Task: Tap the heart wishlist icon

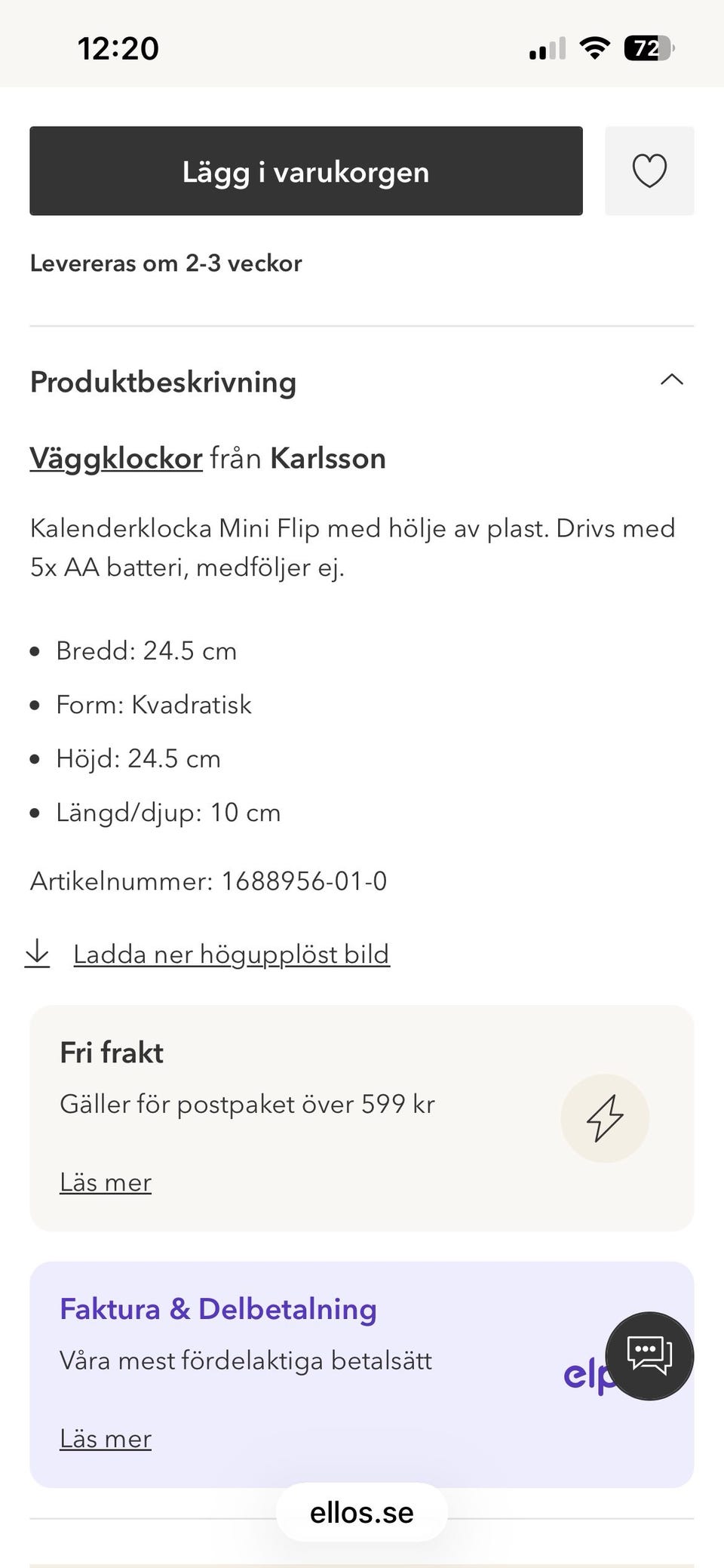Action: tap(649, 171)
